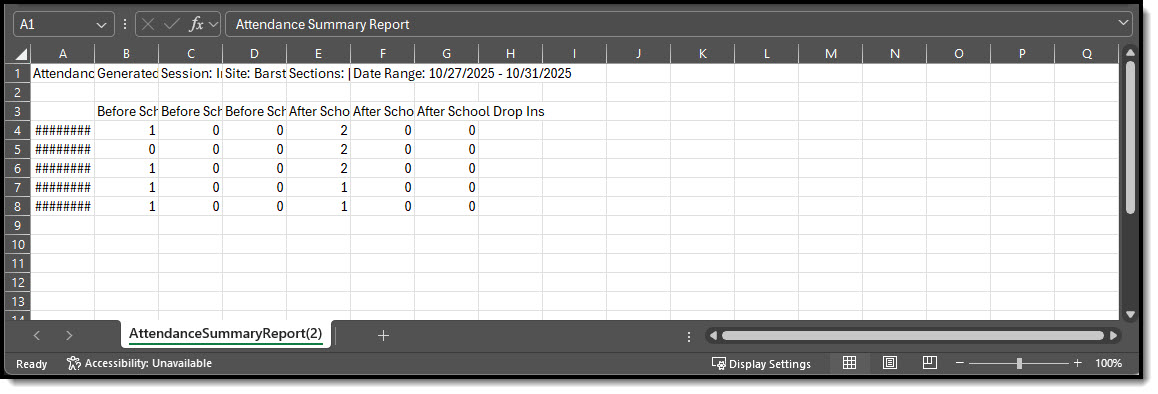
Task: Add a new sheet with plus button
Action: point(383,335)
